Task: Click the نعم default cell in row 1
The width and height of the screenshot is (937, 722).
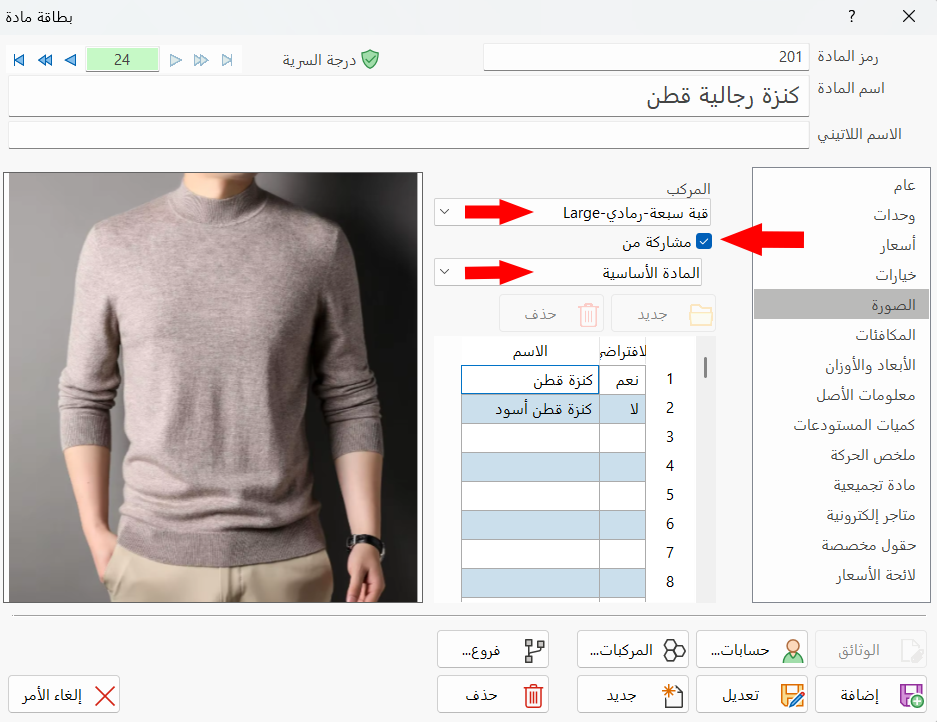Action: 623,380
